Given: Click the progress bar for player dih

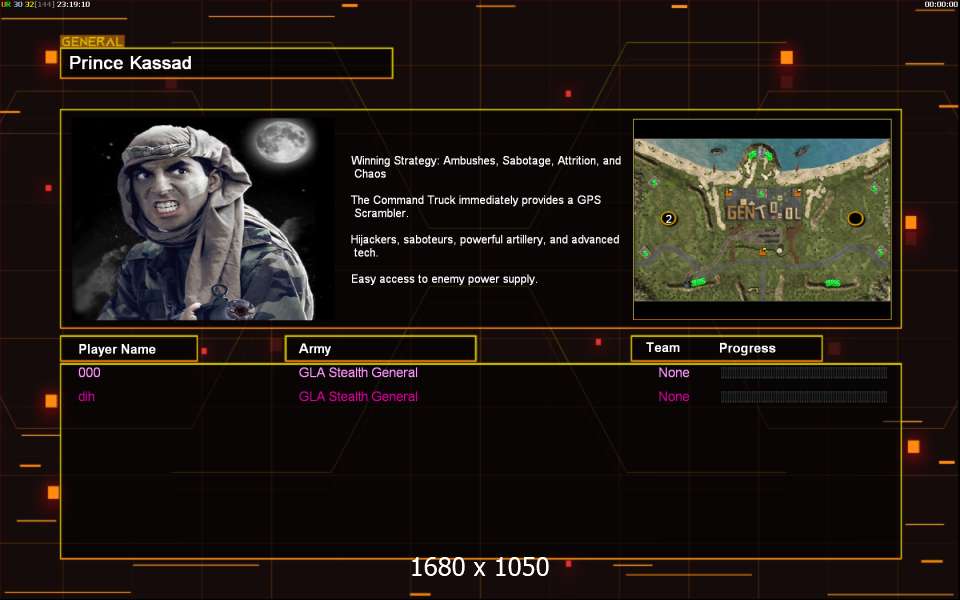Looking at the screenshot, I should click(804, 397).
